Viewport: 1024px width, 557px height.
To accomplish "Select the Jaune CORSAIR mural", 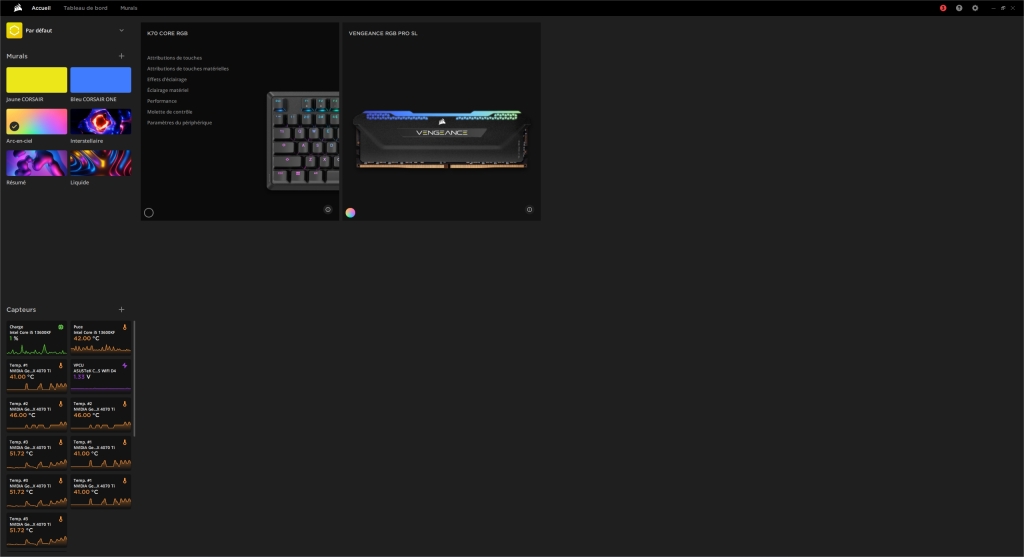I will pyautogui.click(x=37, y=80).
